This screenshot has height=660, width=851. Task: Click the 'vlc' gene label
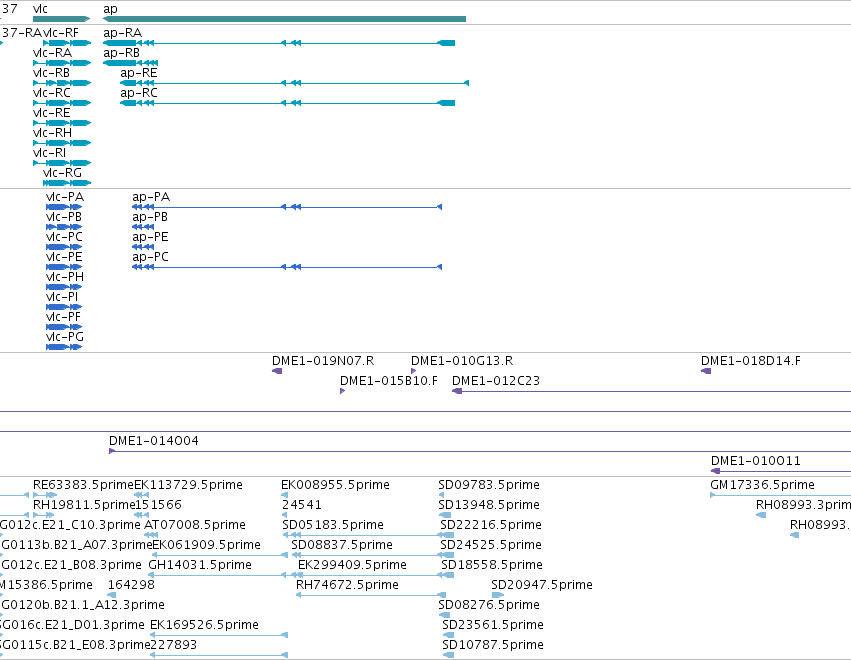click(40, 9)
